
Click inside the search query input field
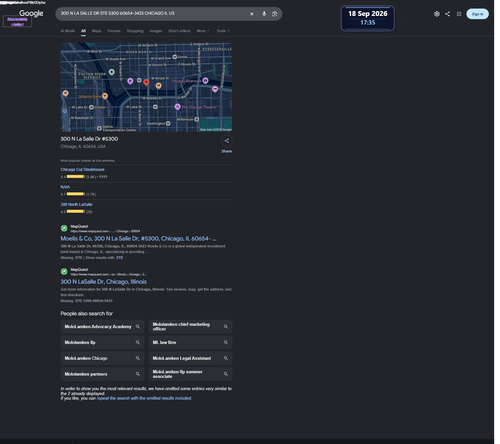153,13
